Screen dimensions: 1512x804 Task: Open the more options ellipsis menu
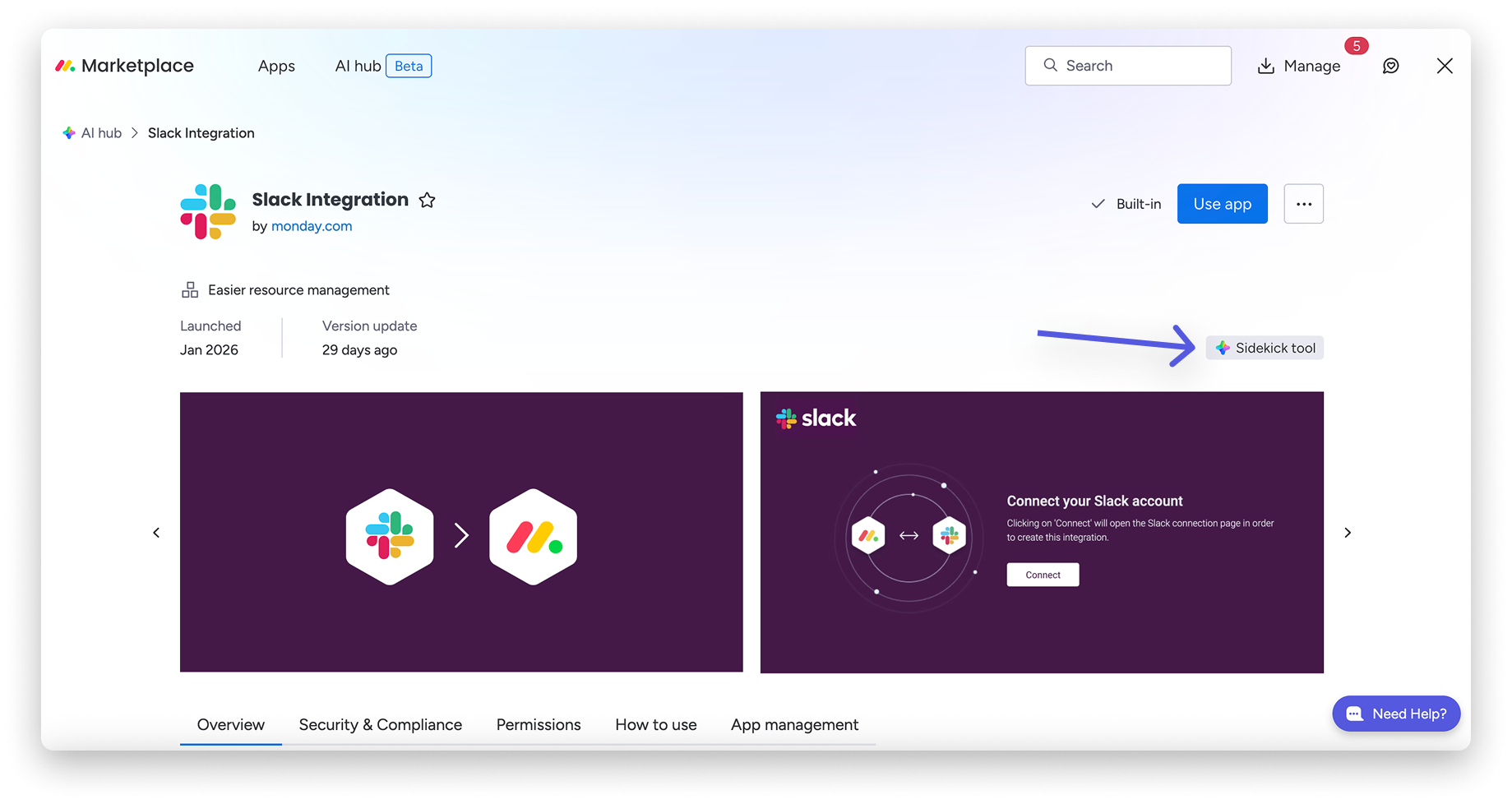(x=1304, y=204)
